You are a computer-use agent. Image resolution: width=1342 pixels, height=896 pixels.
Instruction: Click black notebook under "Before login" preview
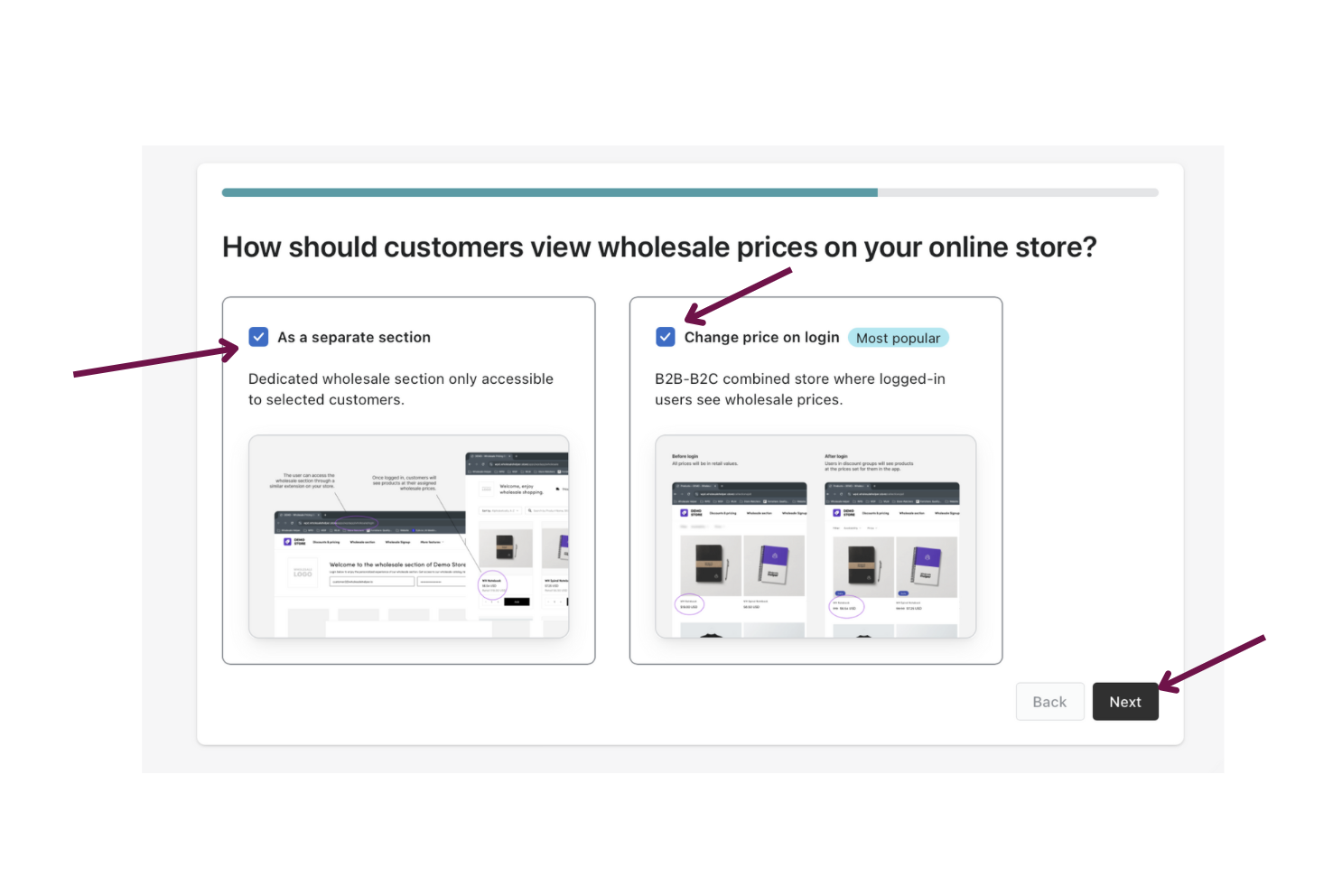click(x=710, y=565)
